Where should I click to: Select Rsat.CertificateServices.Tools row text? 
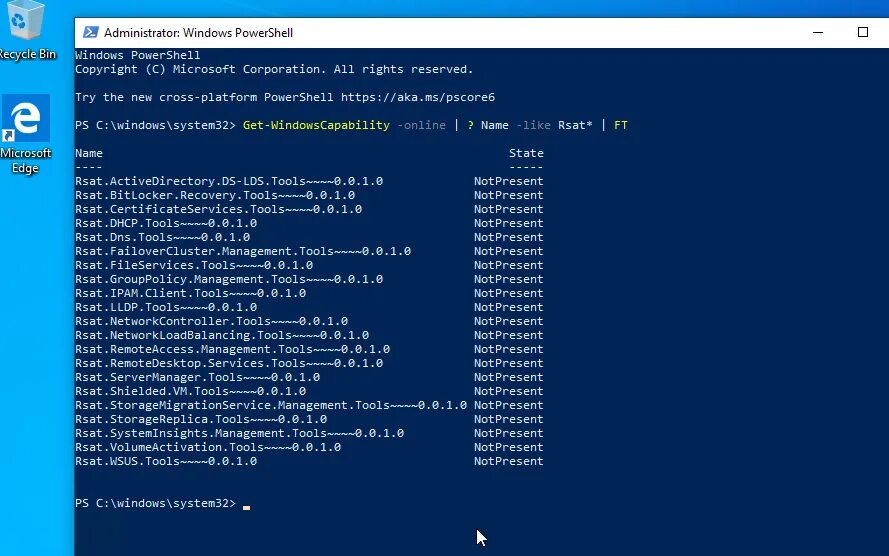(218, 209)
